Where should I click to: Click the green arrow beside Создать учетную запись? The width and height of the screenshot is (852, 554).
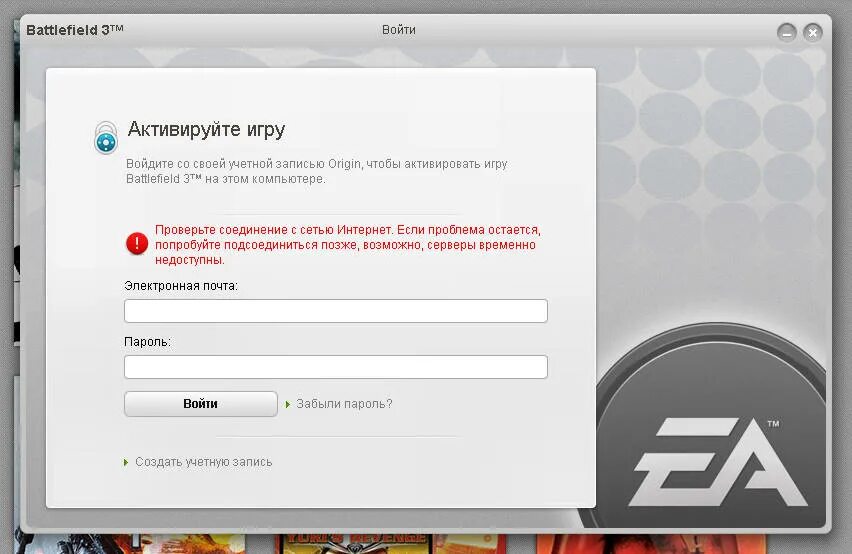point(126,462)
